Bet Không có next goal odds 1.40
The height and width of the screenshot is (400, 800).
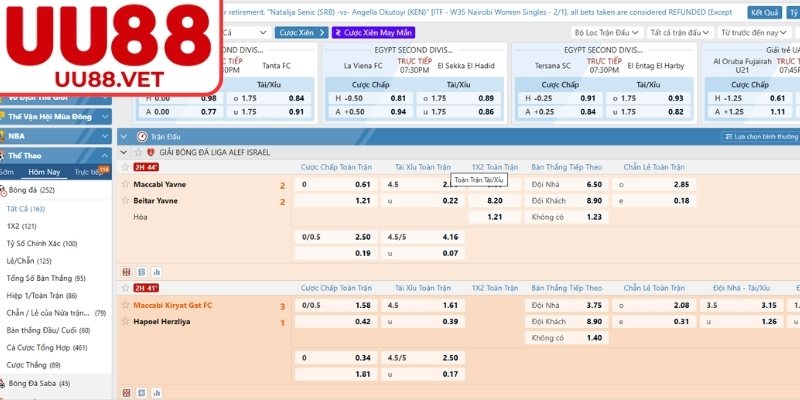pos(566,338)
